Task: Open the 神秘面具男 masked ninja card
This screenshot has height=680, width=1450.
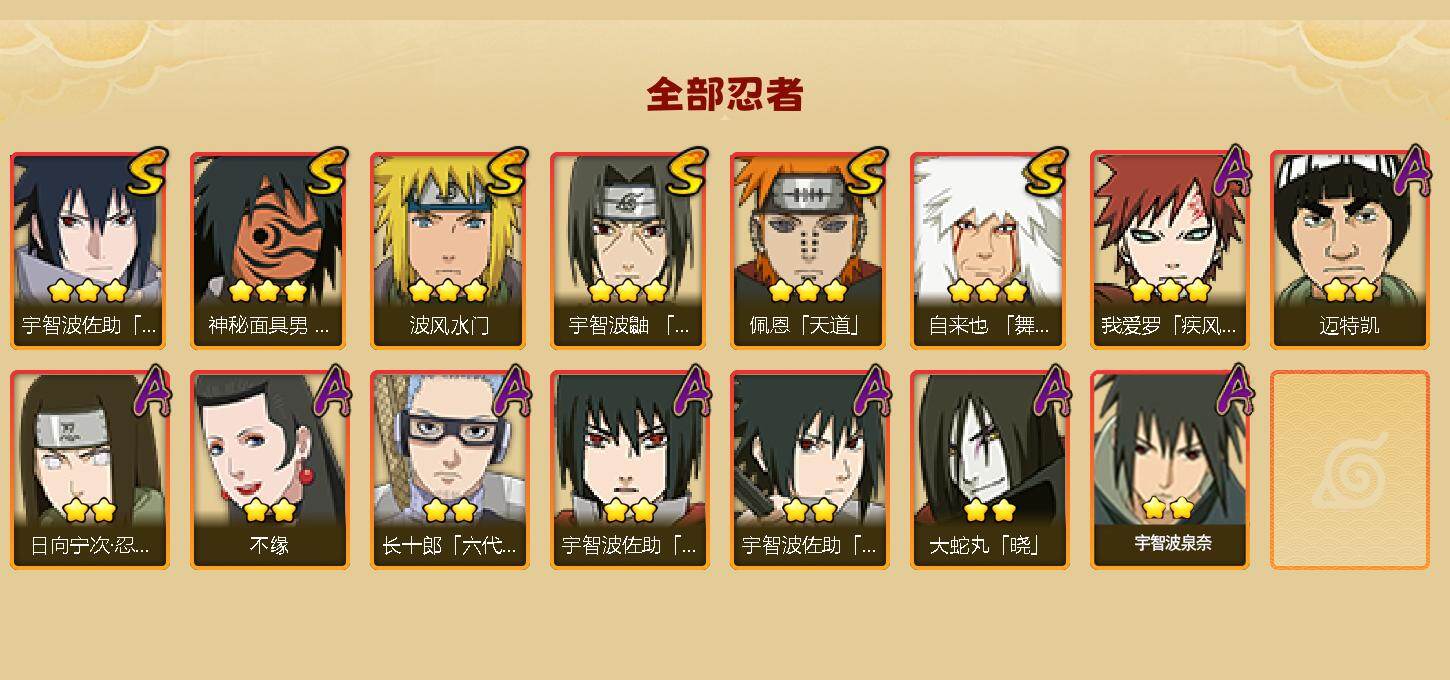Action: 270,250
